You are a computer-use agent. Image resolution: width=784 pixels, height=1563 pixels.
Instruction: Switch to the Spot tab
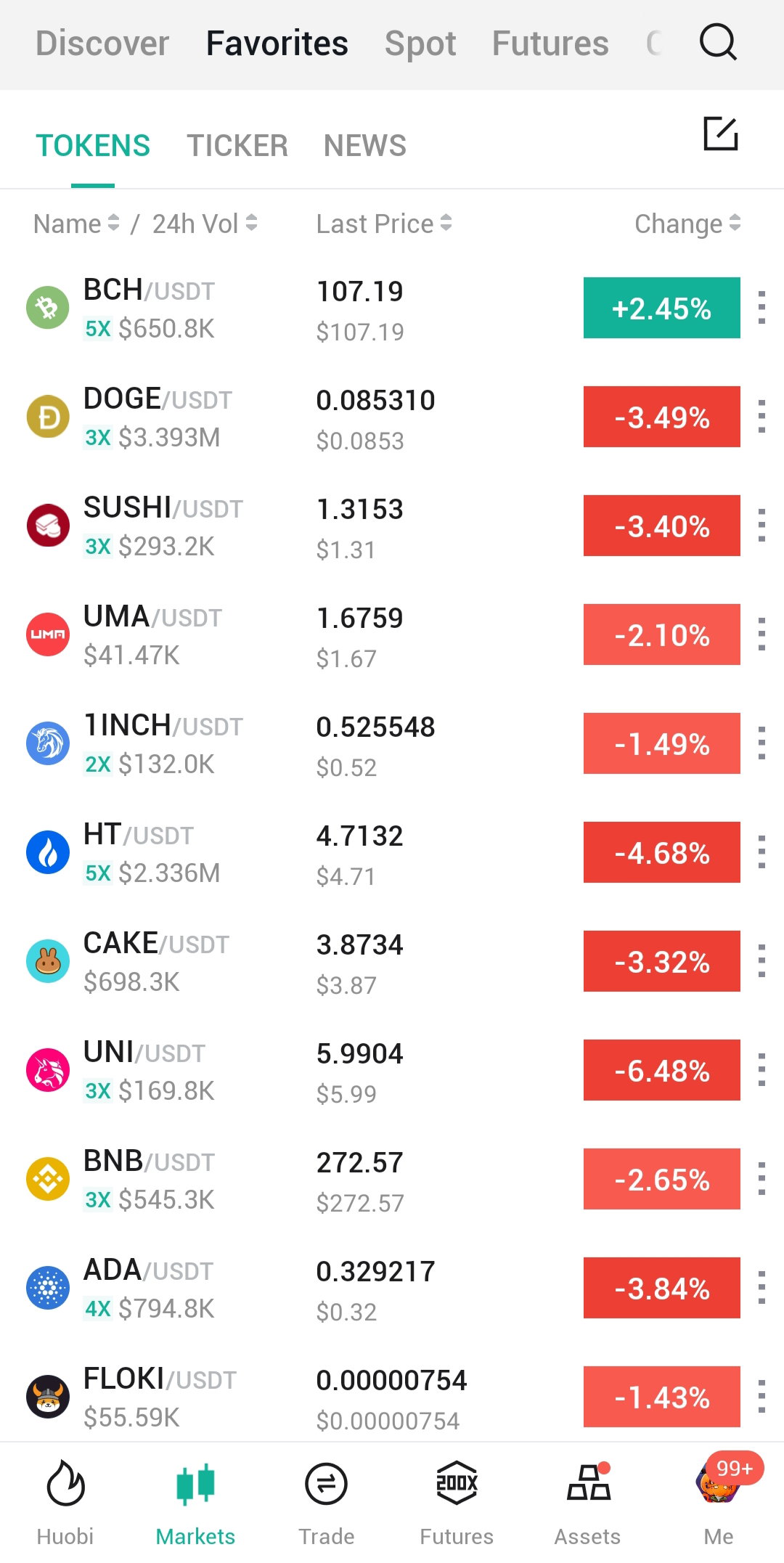(420, 44)
